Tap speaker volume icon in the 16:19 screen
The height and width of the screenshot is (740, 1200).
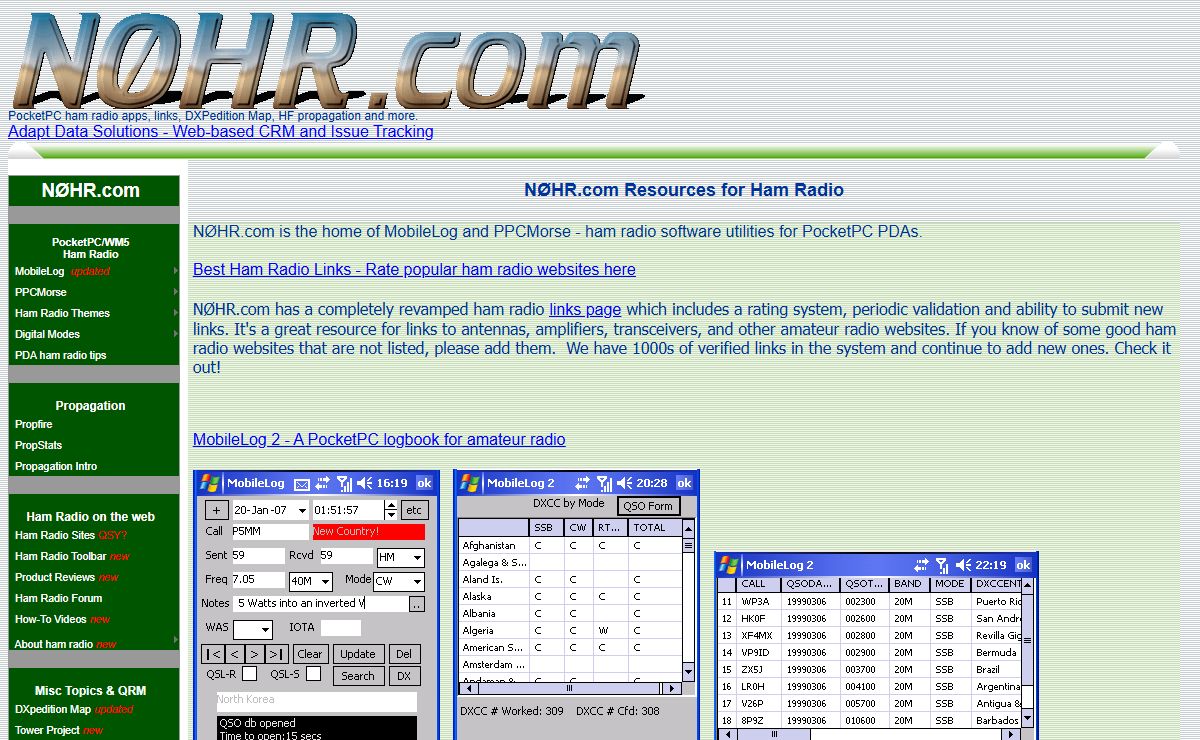pos(365,483)
